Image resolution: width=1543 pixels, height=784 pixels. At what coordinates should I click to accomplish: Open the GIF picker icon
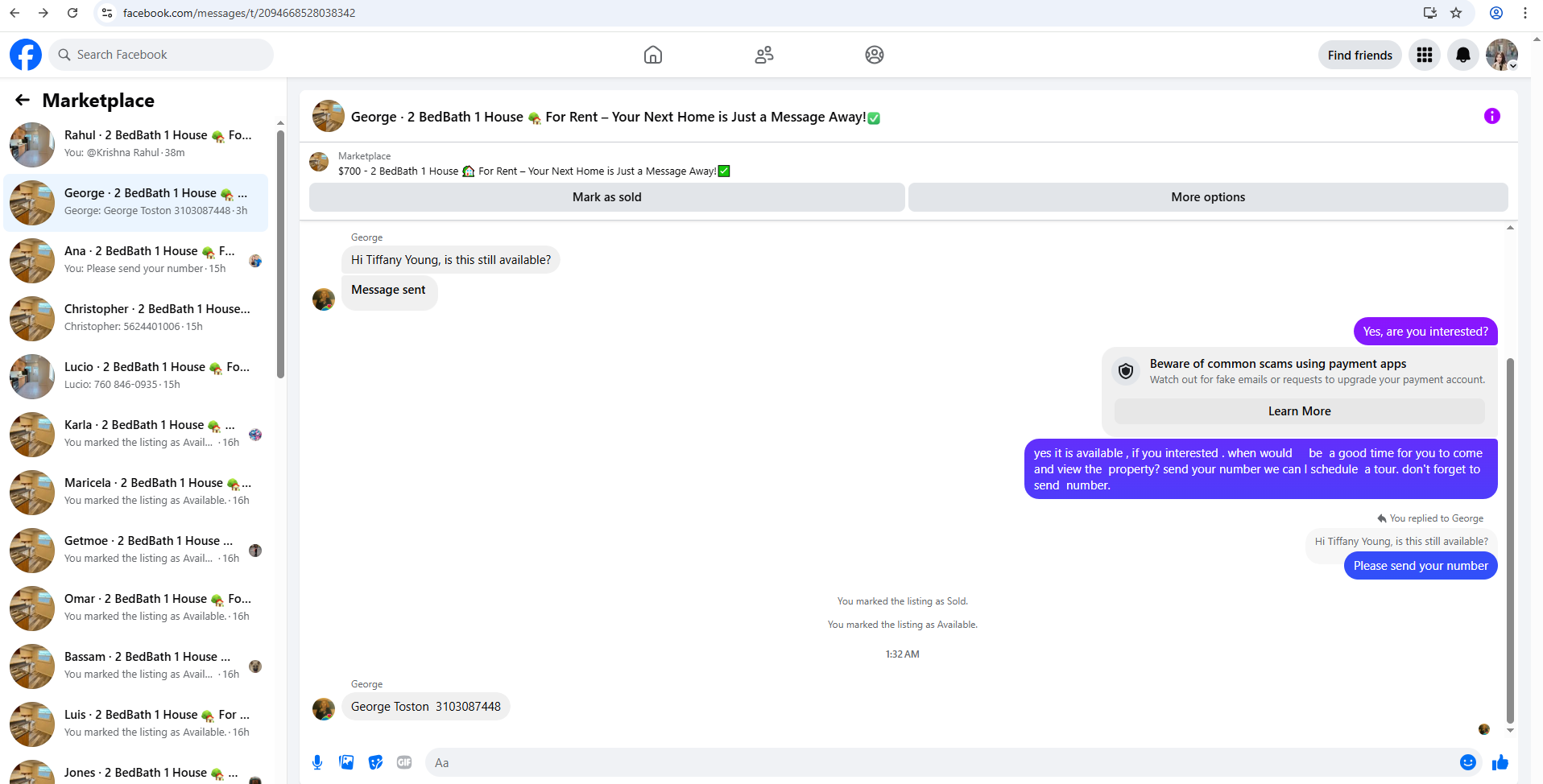click(x=404, y=762)
